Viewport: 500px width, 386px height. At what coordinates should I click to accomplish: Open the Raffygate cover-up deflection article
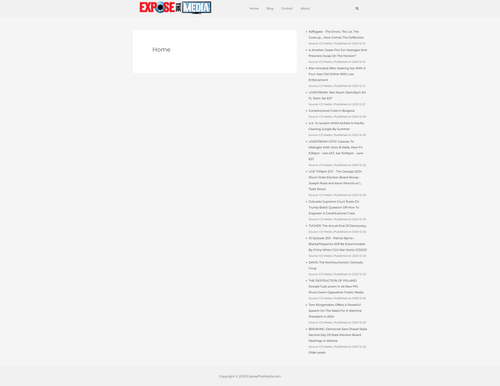pyautogui.click(x=336, y=35)
